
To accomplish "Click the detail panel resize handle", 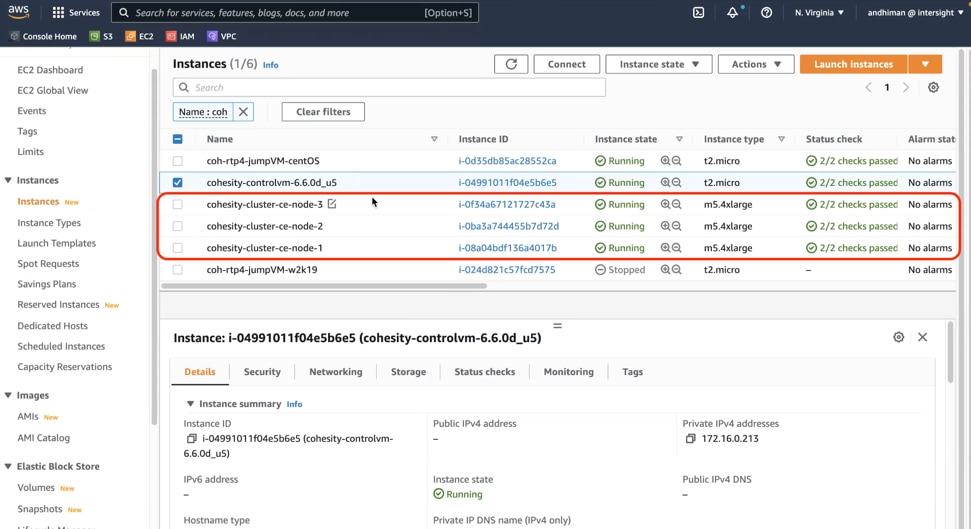I will 557,325.
